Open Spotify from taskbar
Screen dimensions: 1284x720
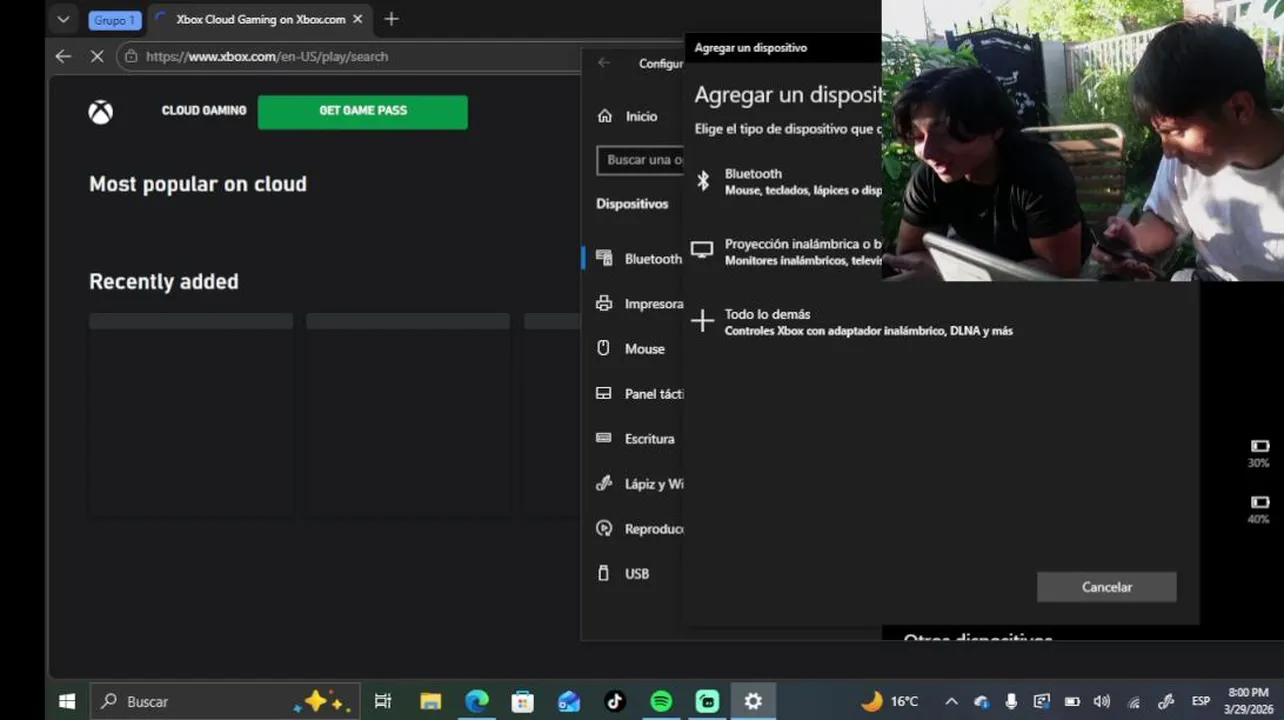(x=661, y=701)
